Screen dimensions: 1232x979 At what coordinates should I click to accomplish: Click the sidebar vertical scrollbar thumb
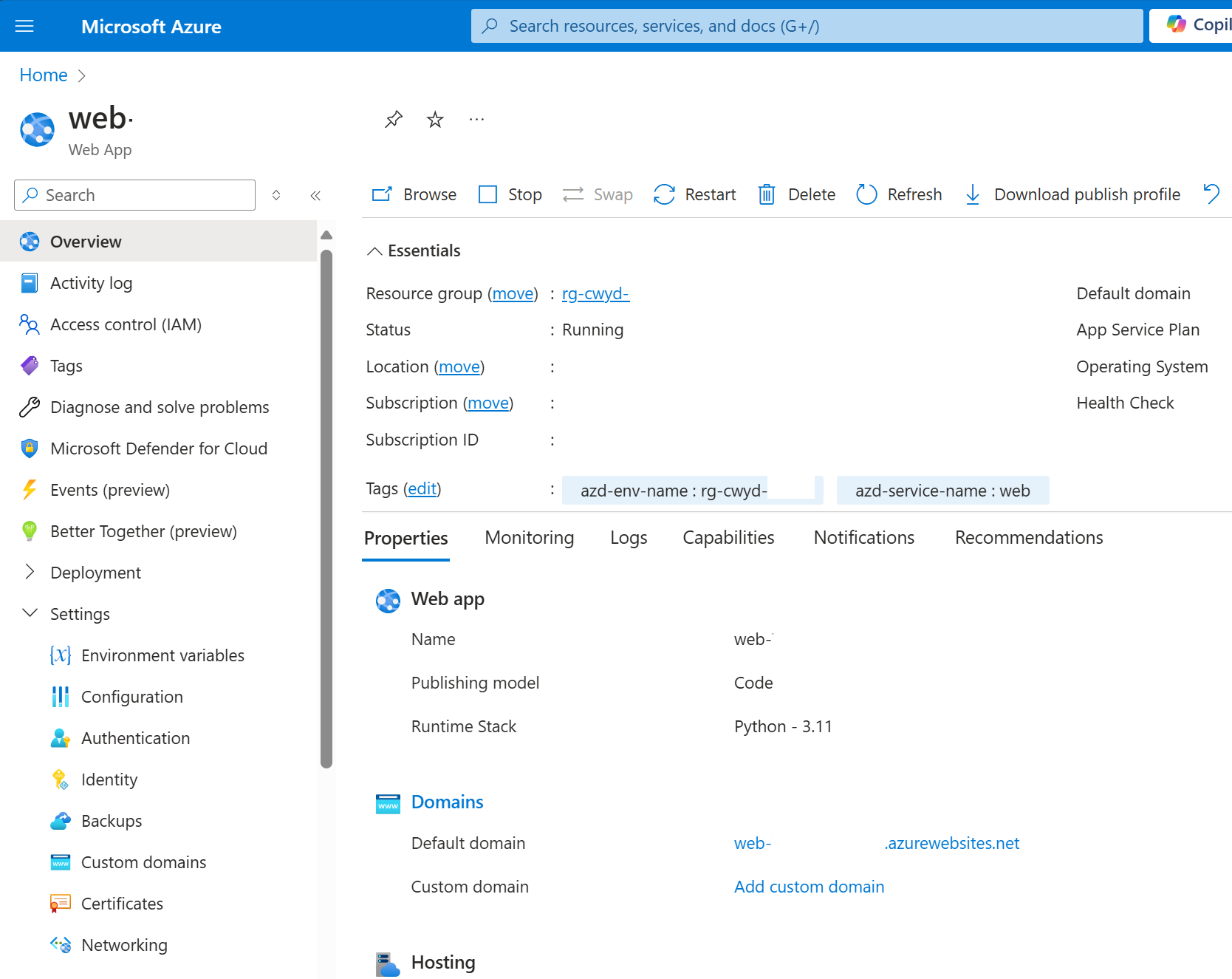click(x=326, y=509)
